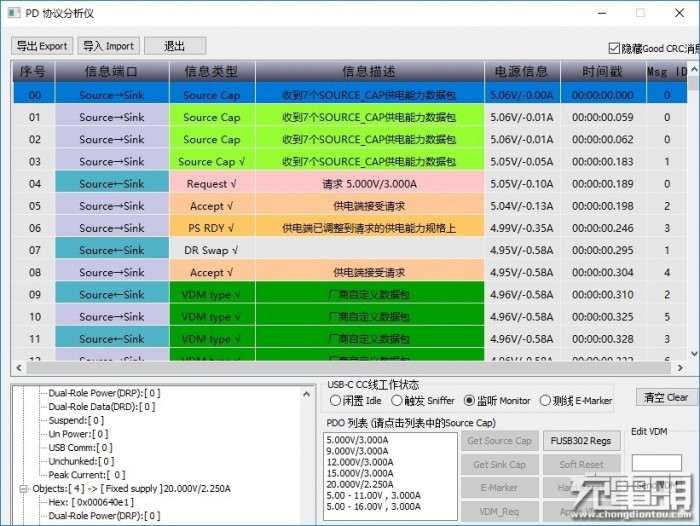The width and height of the screenshot is (700, 526).
Task: Click the 导入 Import button
Action: click(x=108, y=46)
